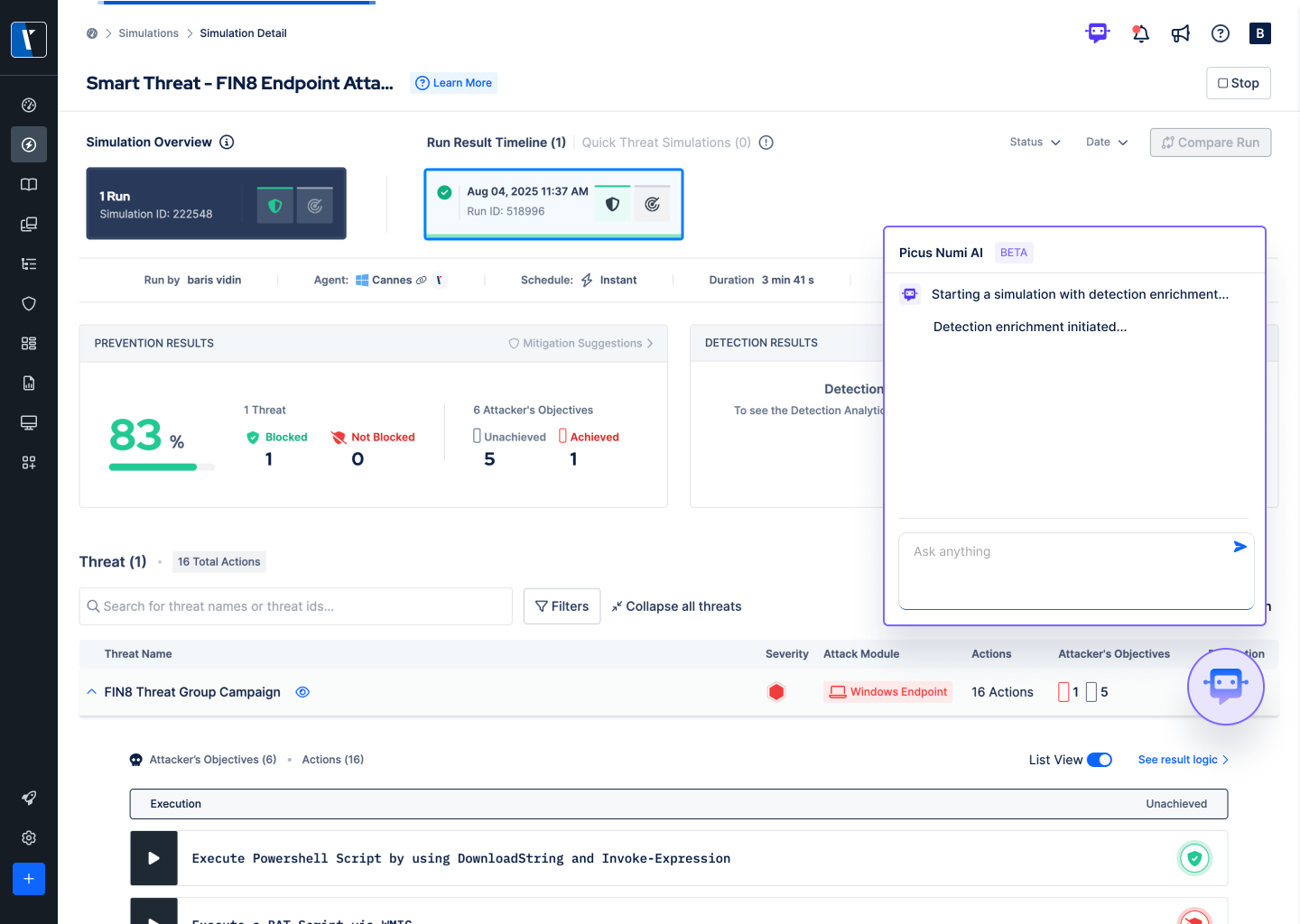Click the eye toggle next to FIN8 Threat Group Campaign

tap(302, 691)
